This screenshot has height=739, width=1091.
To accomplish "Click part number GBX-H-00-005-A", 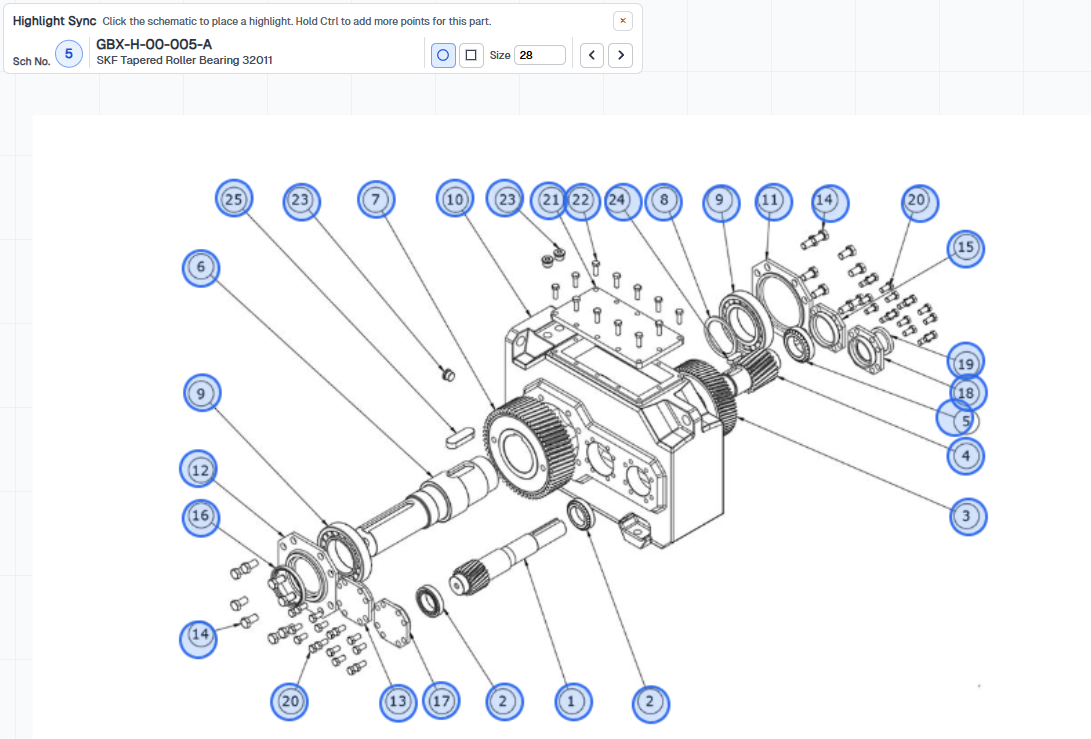I will pos(154,44).
